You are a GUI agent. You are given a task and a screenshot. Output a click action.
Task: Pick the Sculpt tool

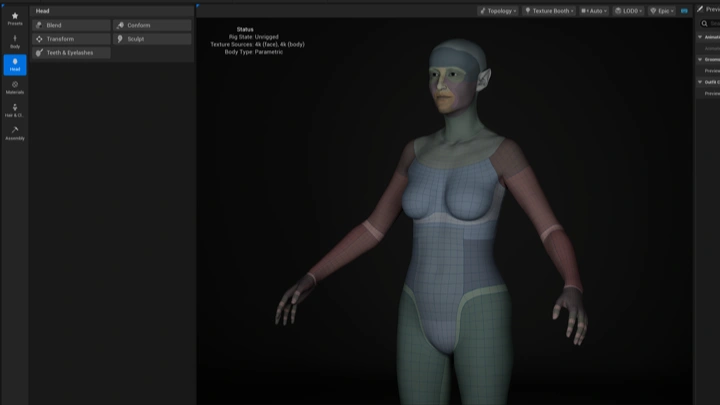[x=151, y=39]
